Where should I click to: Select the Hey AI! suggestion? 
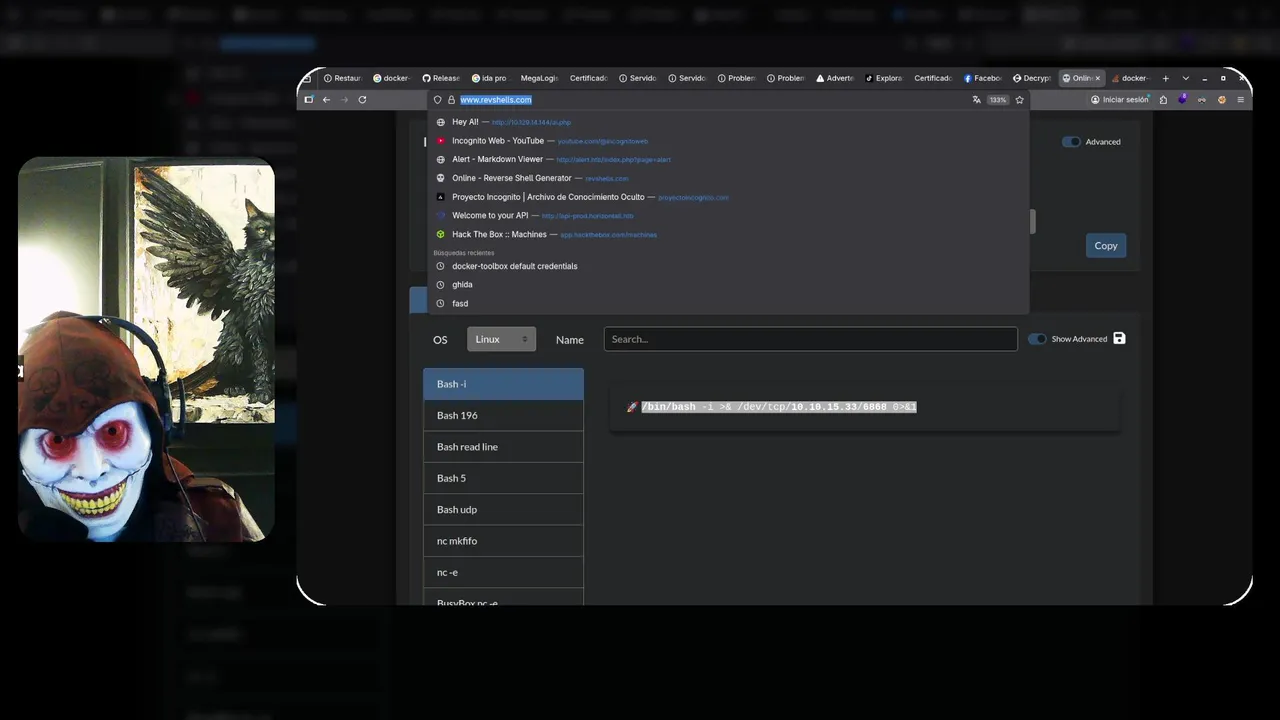pos(728,122)
